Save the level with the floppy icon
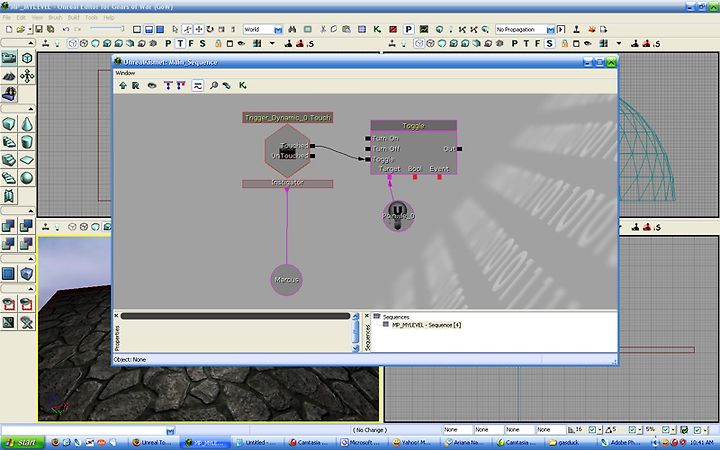The height and width of the screenshot is (450, 720). 39,29
